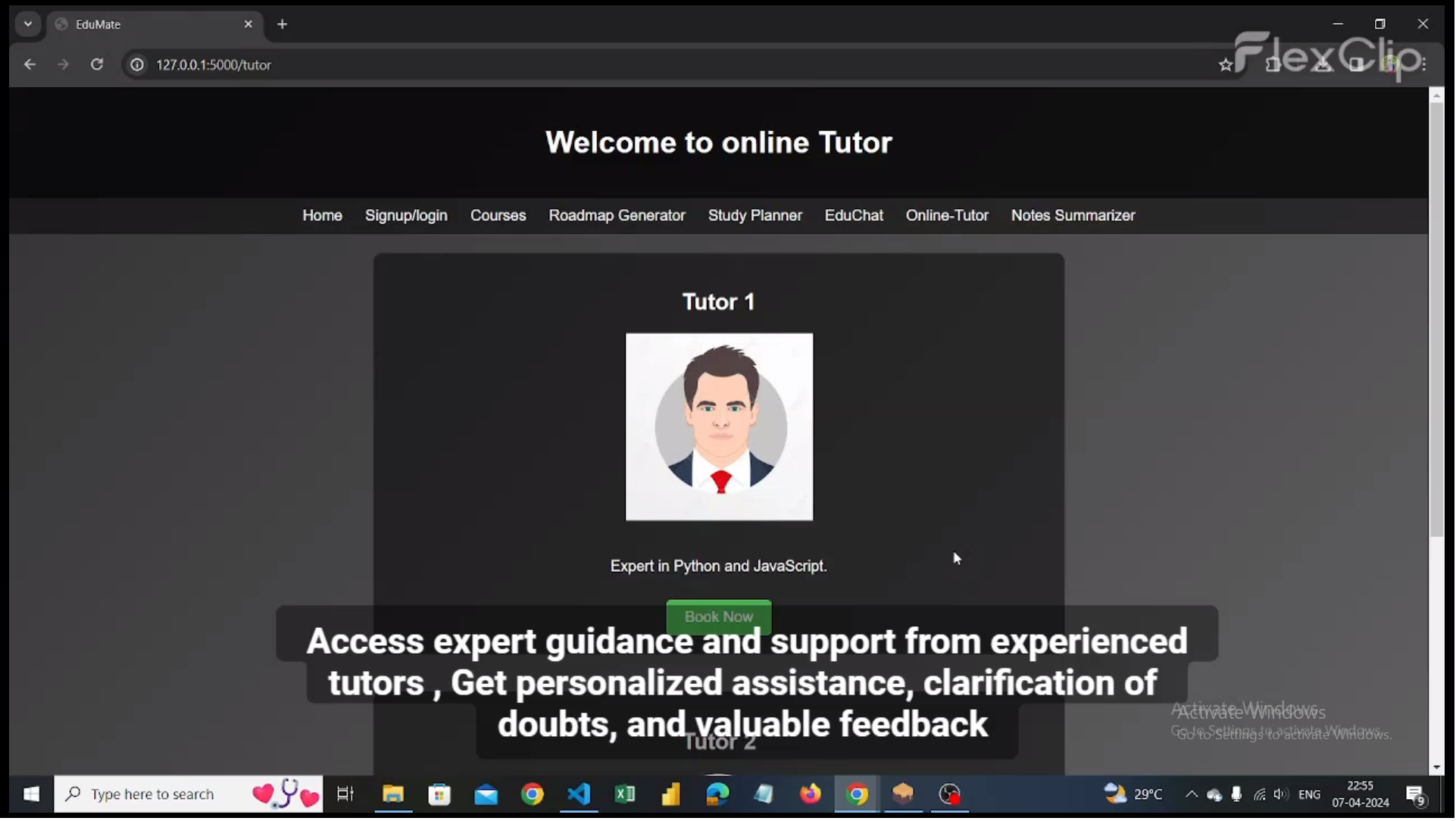Expand the tab search dropdown

[x=28, y=24]
